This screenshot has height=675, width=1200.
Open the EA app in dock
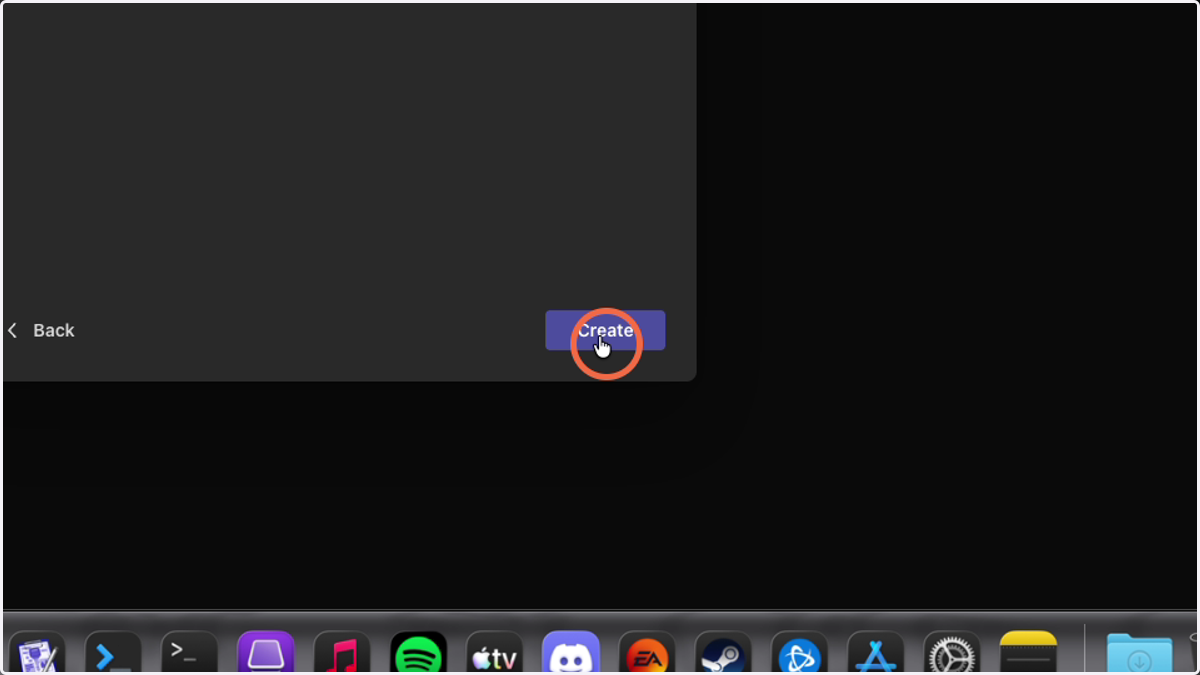[x=647, y=653]
